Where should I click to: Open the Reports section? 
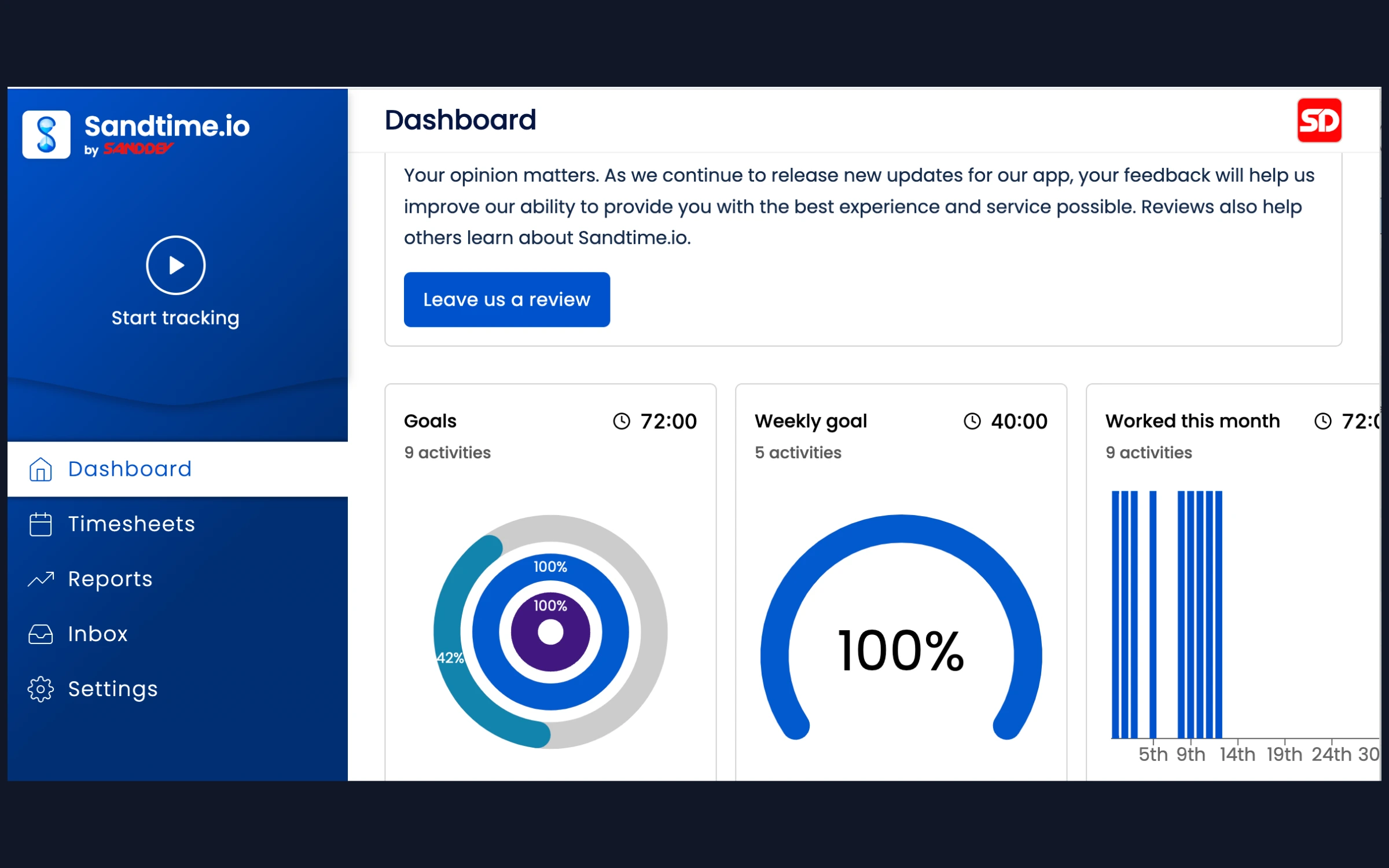pyautogui.click(x=178, y=579)
